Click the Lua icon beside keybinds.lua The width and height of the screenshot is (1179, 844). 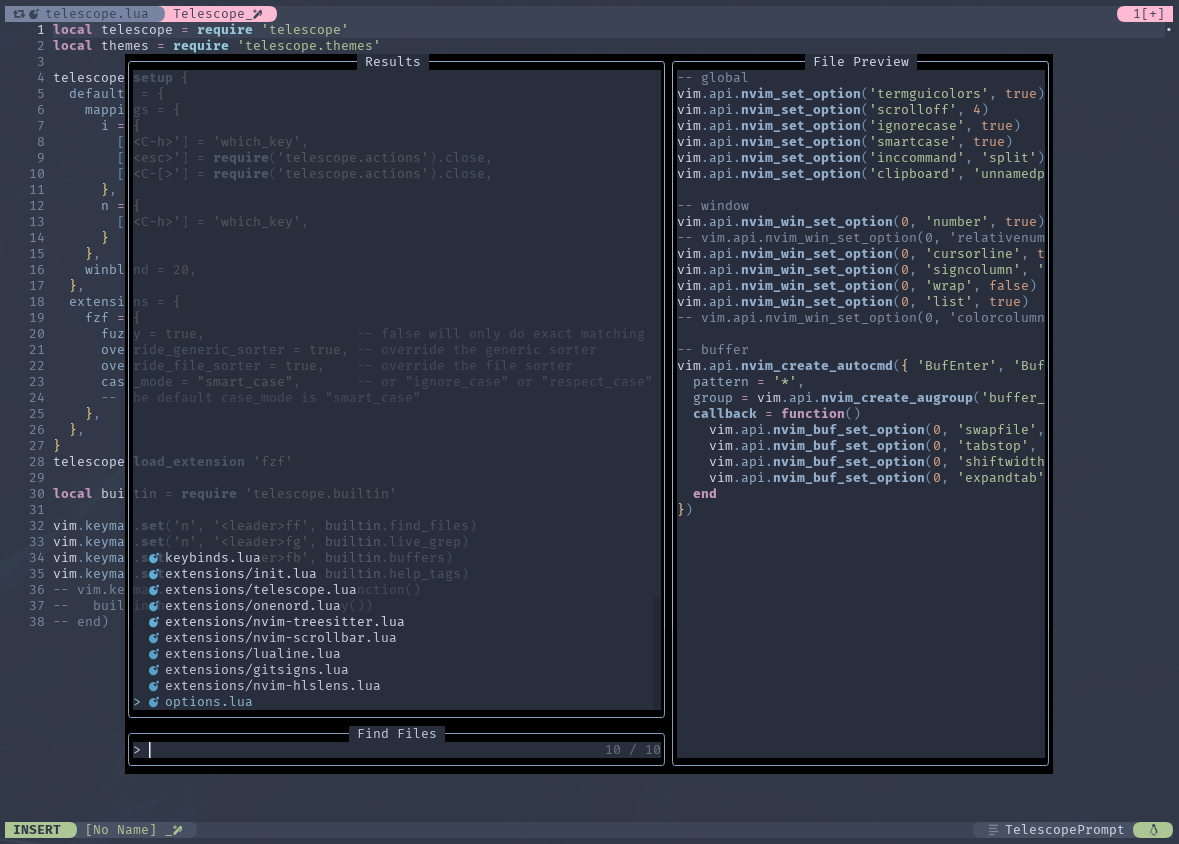(x=153, y=557)
